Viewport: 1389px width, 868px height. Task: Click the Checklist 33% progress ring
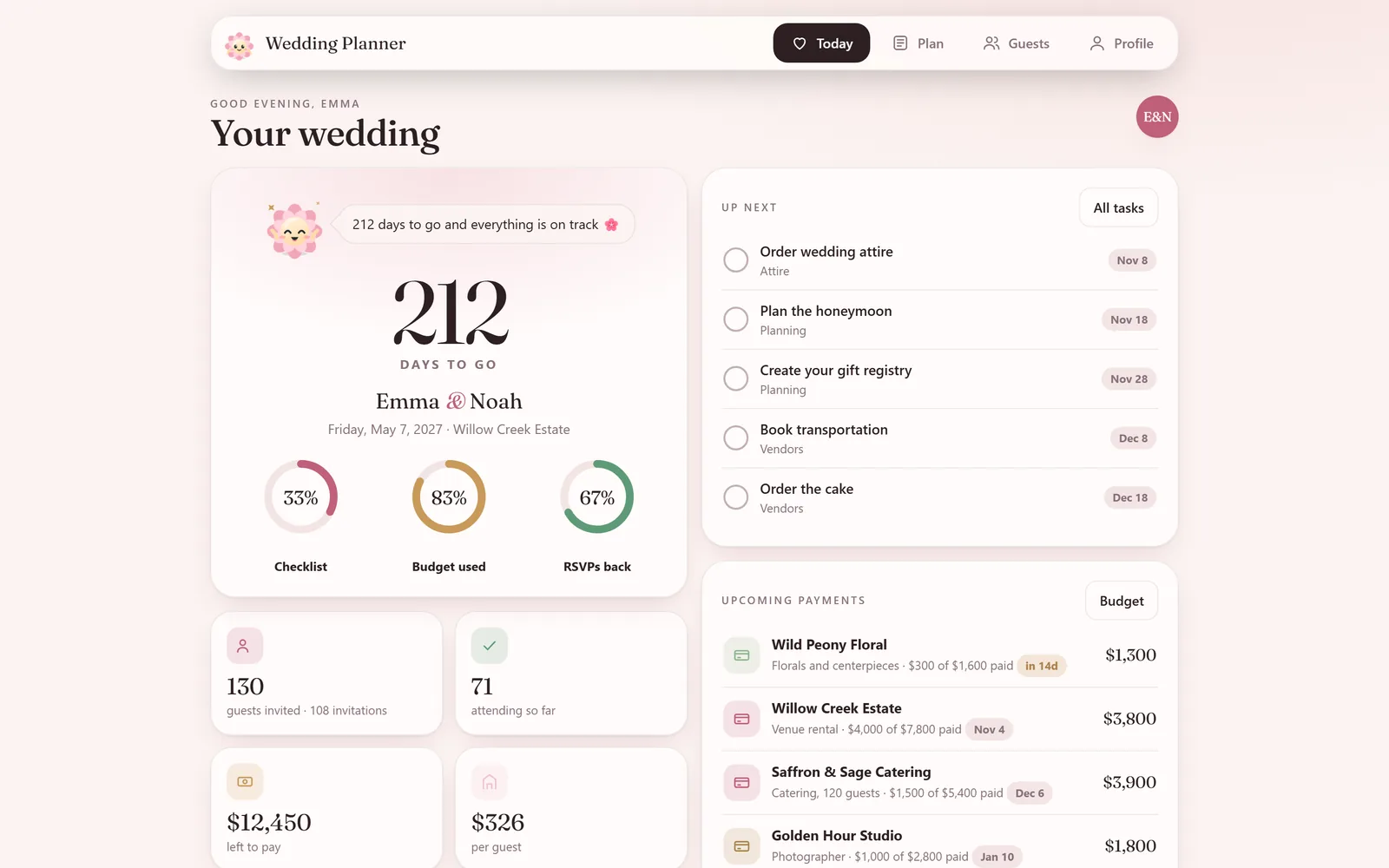300,496
